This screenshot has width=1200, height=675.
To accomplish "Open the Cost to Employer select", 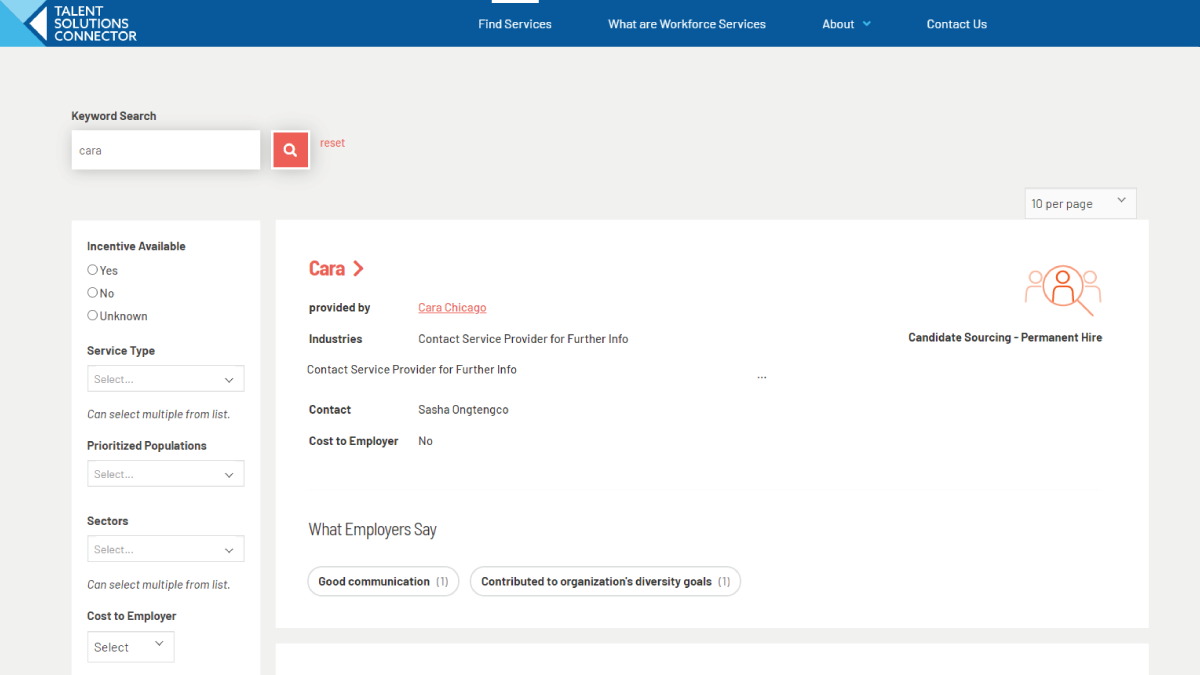I will click(x=131, y=647).
